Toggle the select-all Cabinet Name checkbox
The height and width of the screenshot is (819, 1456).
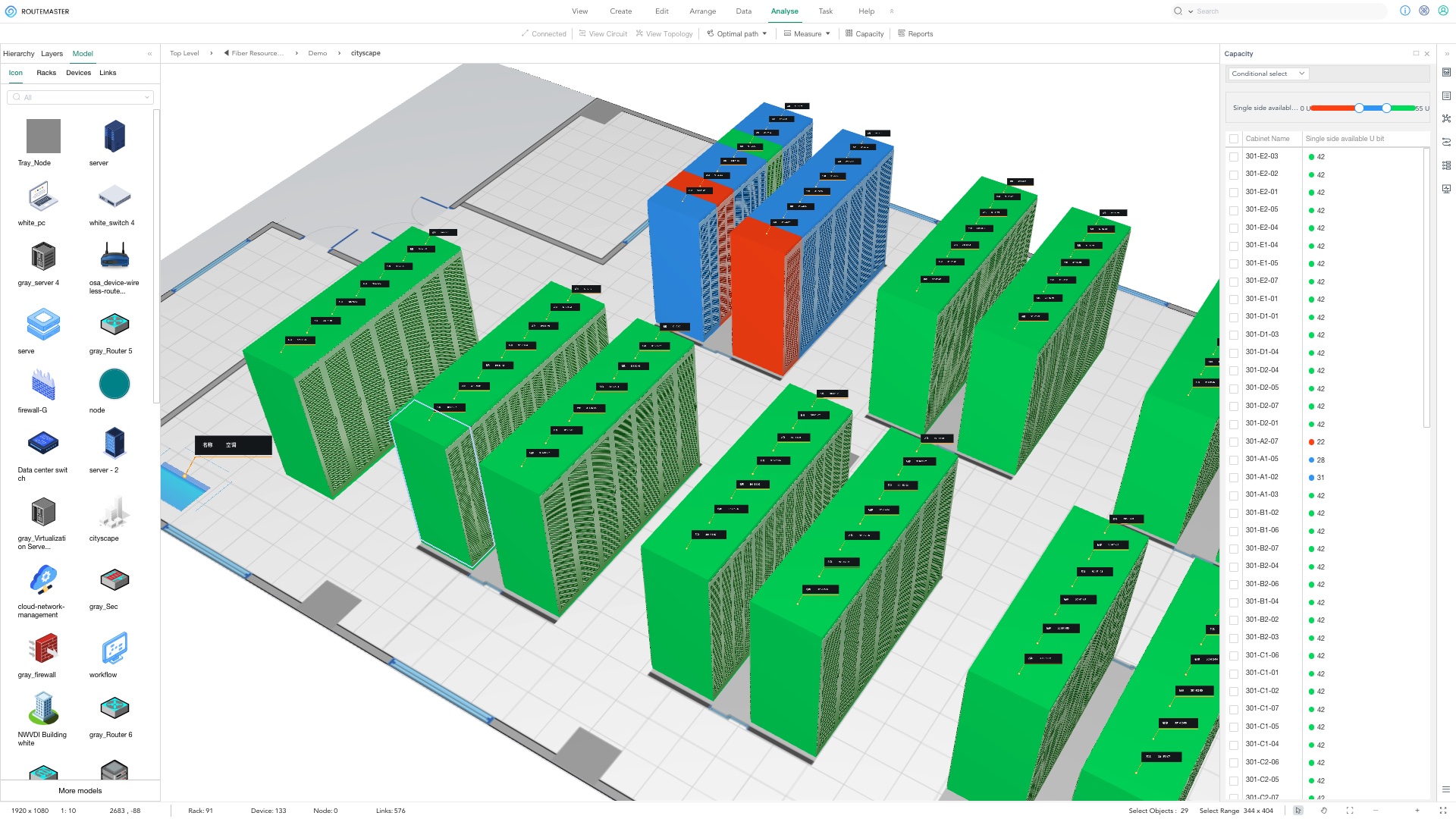point(1234,139)
